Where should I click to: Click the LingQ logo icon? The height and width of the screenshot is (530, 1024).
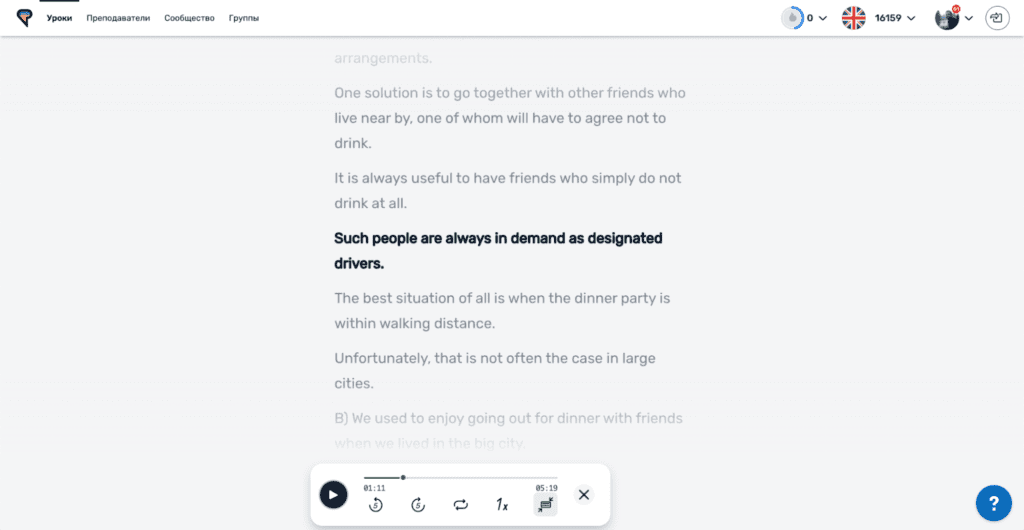pos(24,17)
